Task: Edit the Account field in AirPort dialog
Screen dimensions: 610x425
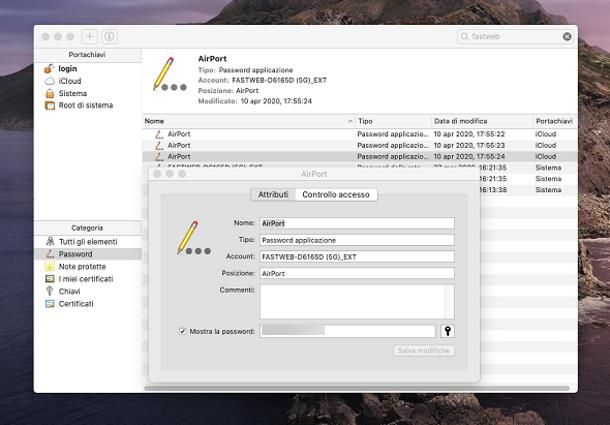Action: point(357,257)
